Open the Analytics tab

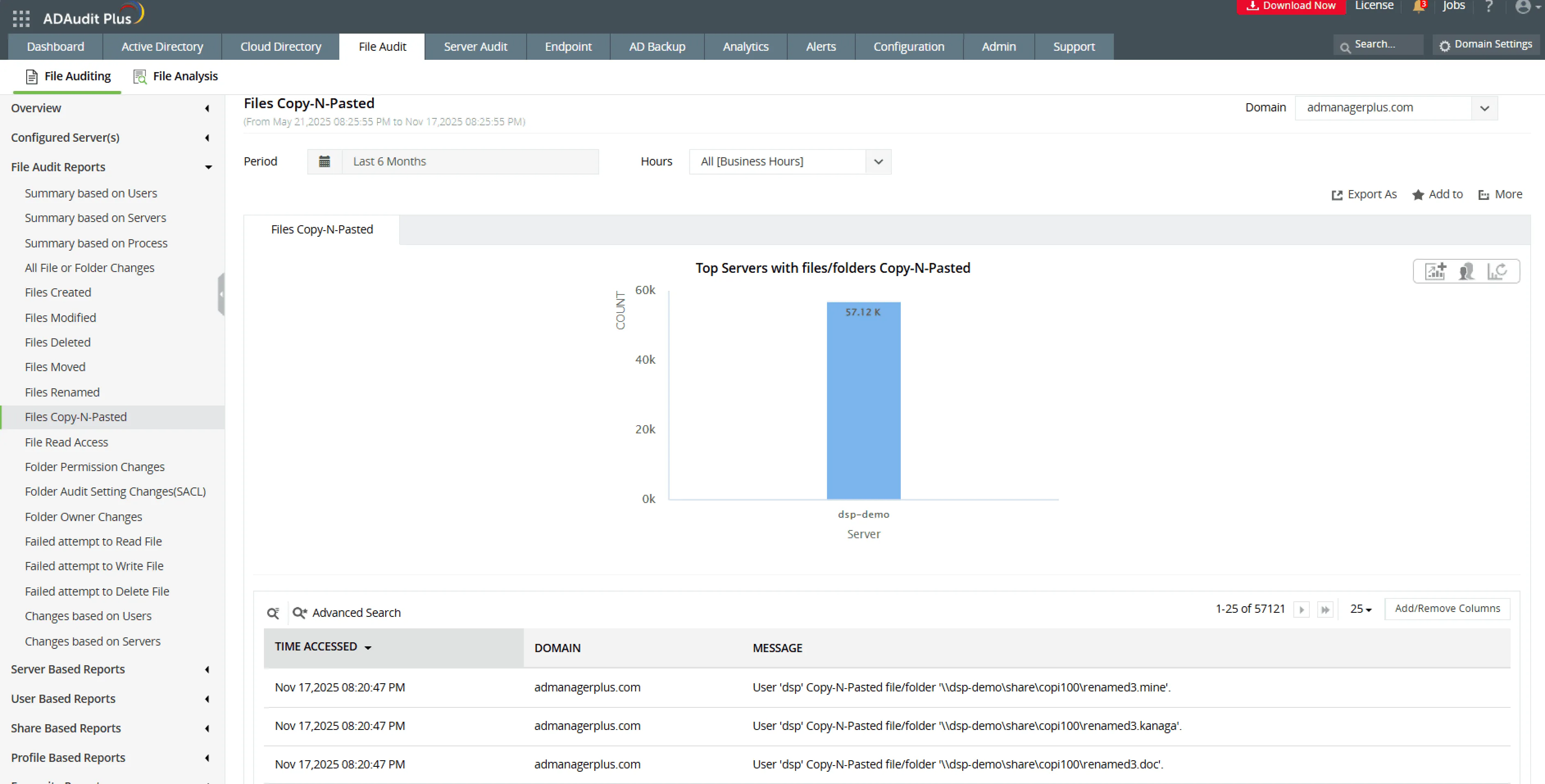(x=745, y=47)
